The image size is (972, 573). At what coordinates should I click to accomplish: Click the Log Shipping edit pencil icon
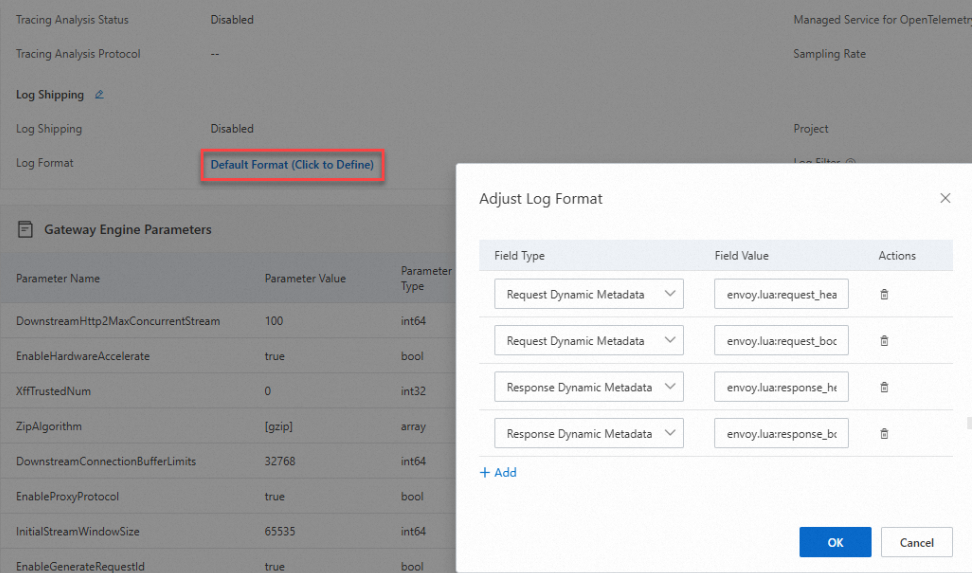[x=99, y=95]
